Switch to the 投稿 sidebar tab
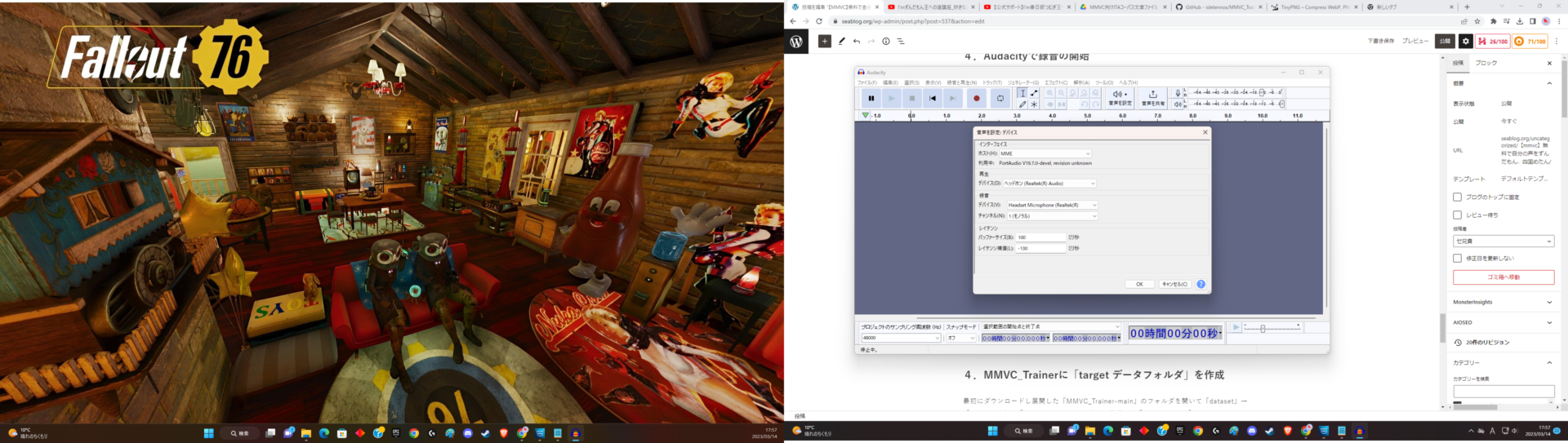This screenshot has width=1568, height=443. pos(1458,63)
